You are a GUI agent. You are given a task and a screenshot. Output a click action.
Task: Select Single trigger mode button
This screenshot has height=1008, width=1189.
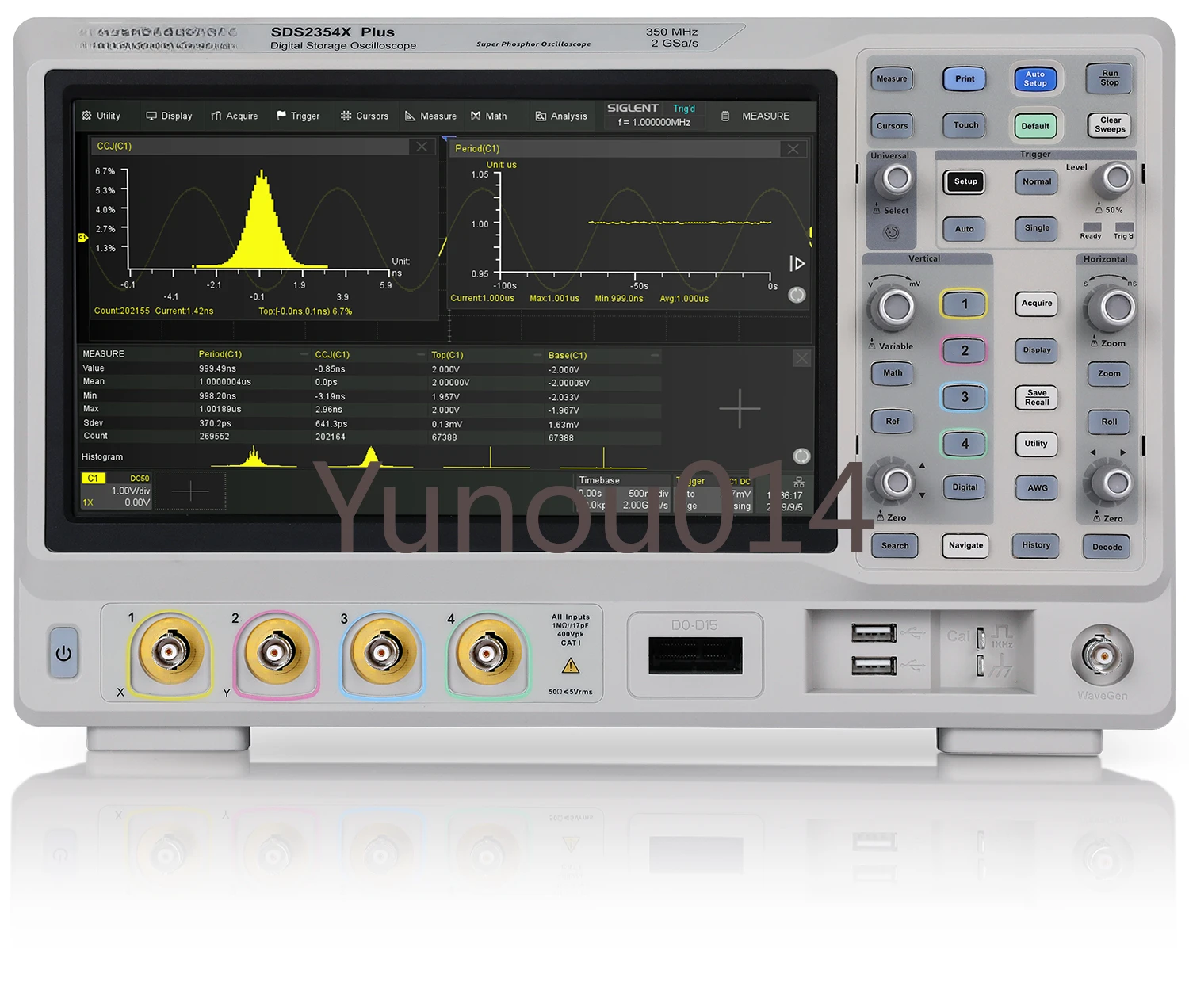point(1037,228)
